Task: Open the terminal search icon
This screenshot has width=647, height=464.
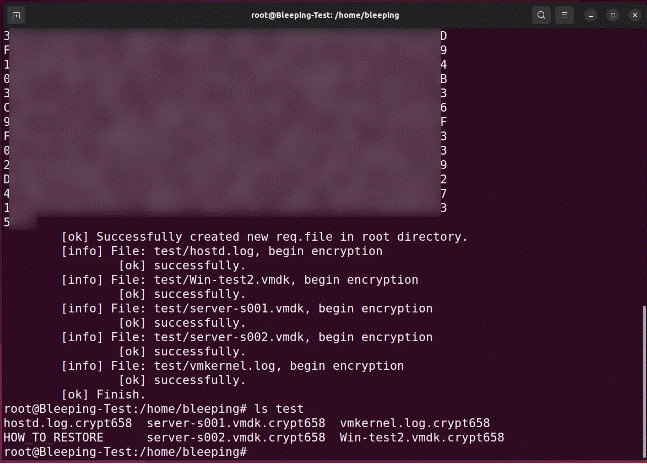Action: click(x=541, y=15)
